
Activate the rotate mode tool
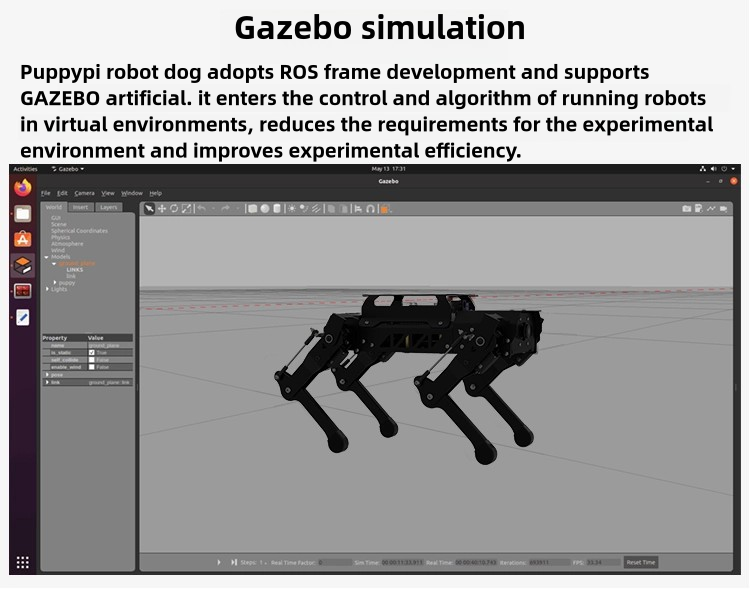pyautogui.click(x=174, y=209)
